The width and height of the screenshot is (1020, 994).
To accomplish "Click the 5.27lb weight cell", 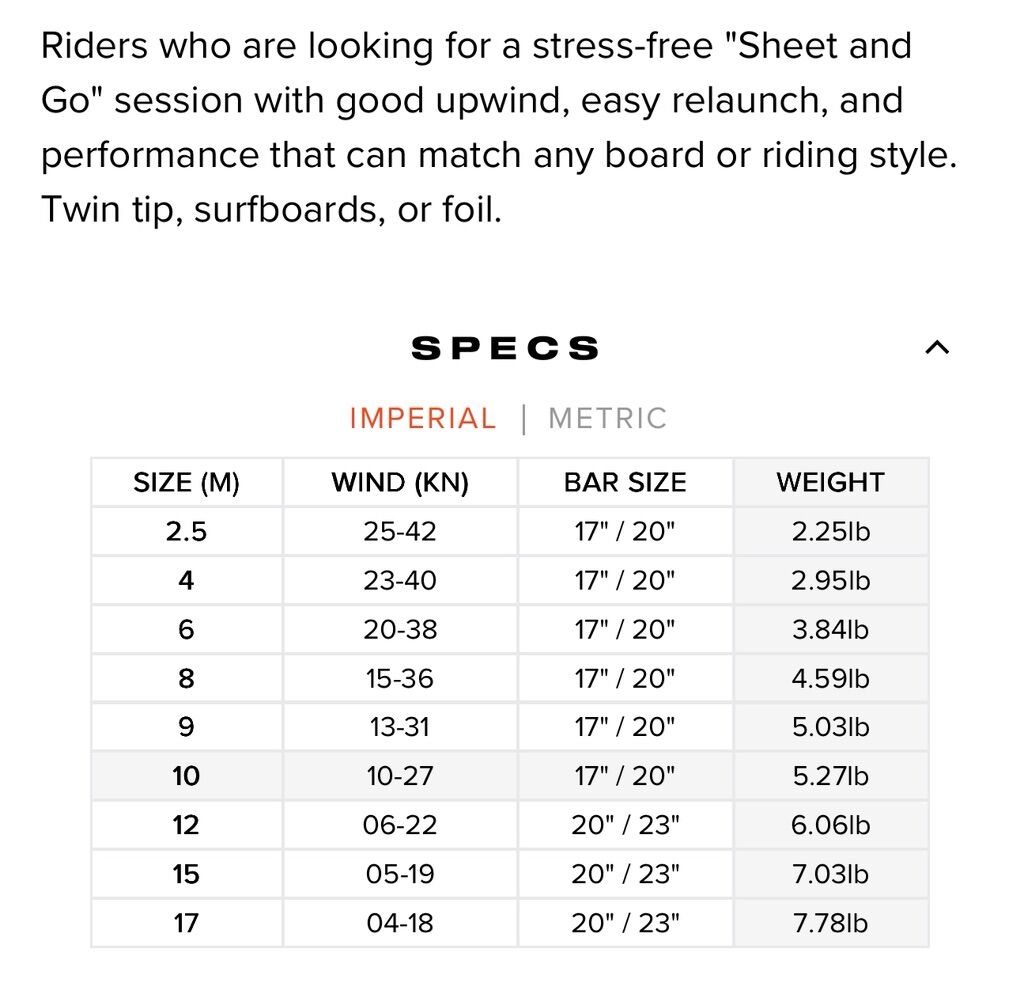I will [x=830, y=776].
